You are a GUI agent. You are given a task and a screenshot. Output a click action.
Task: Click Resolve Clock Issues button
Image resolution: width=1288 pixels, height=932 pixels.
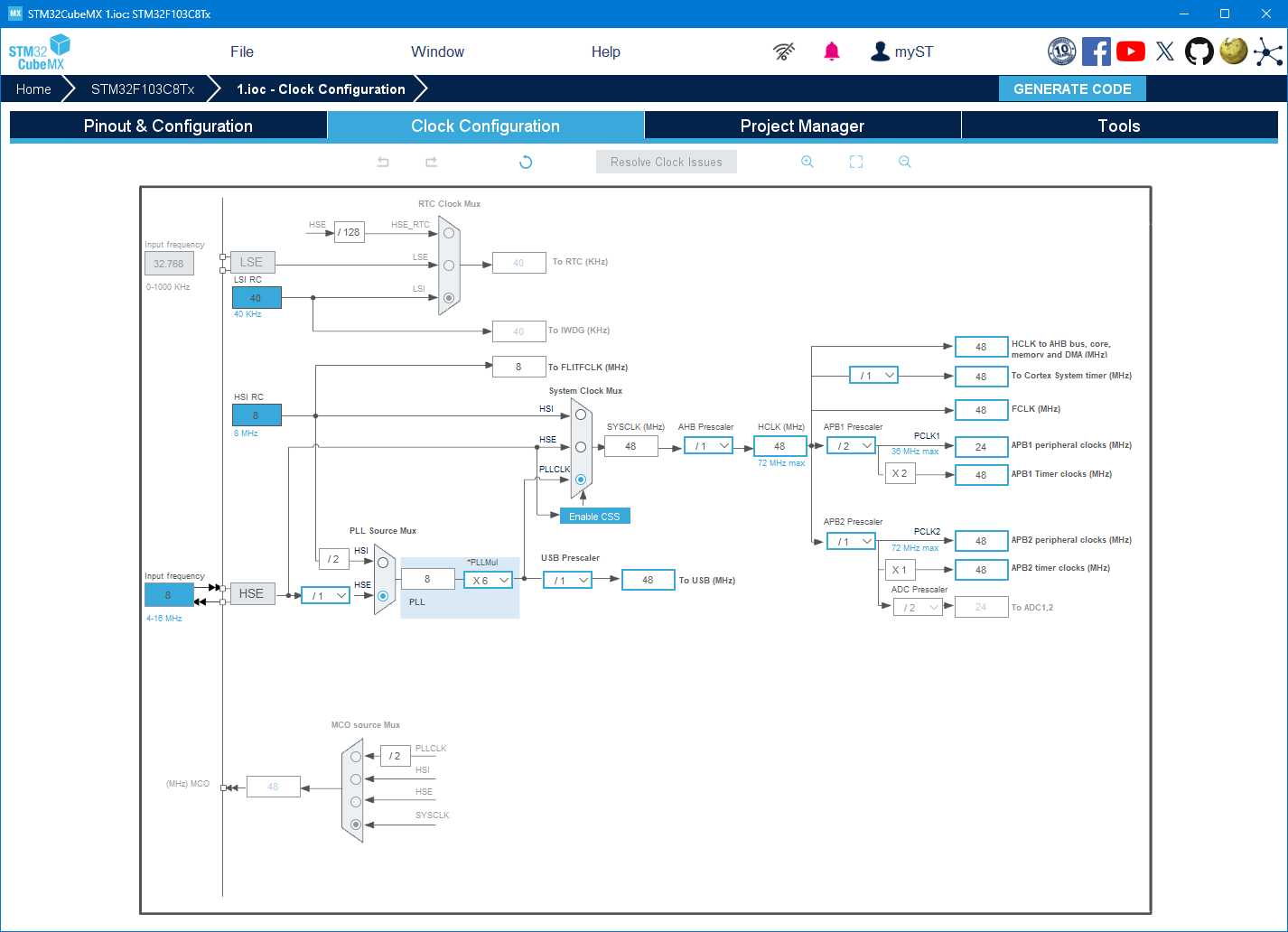(x=667, y=162)
